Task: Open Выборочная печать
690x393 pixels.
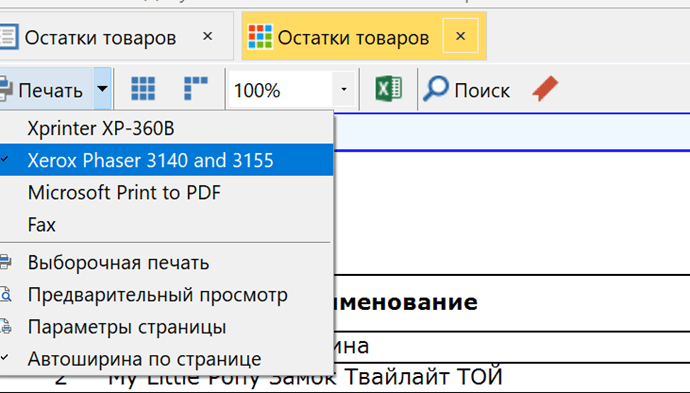Action: 166,263
